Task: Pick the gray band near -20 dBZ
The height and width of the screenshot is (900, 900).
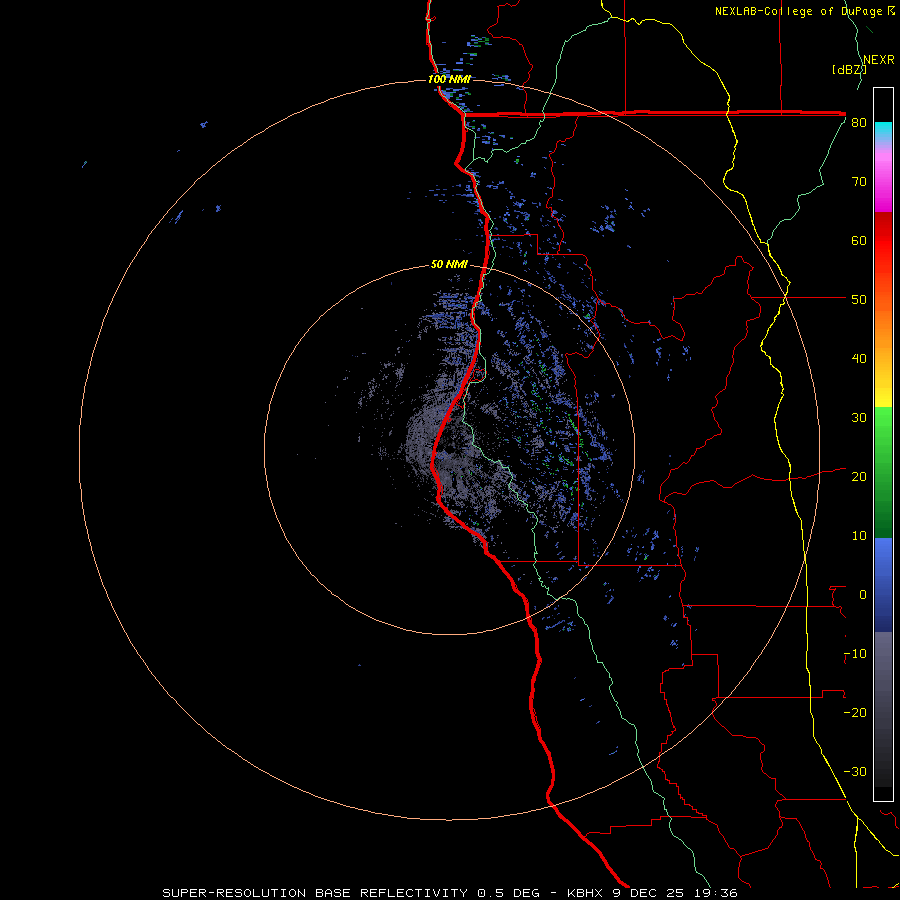Action: pos(883,712)
